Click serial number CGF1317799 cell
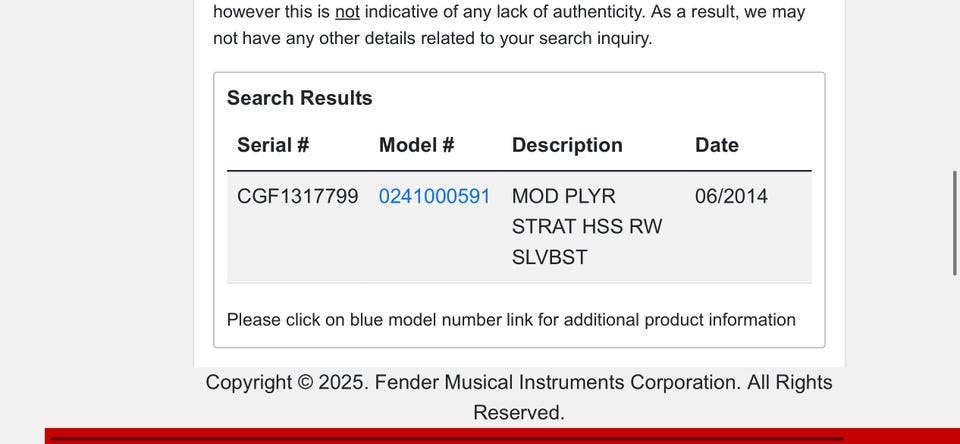Viewport: 960px width, 444px height. (297, 196)
